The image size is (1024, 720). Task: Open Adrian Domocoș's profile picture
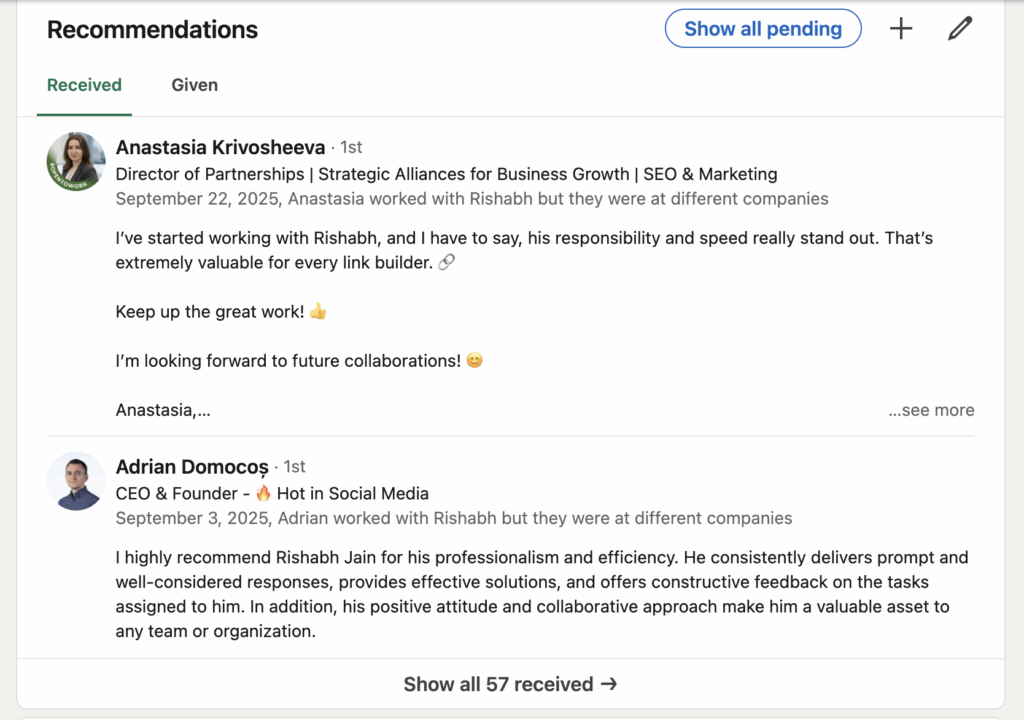pyautogui.click(x=76, y=481)
